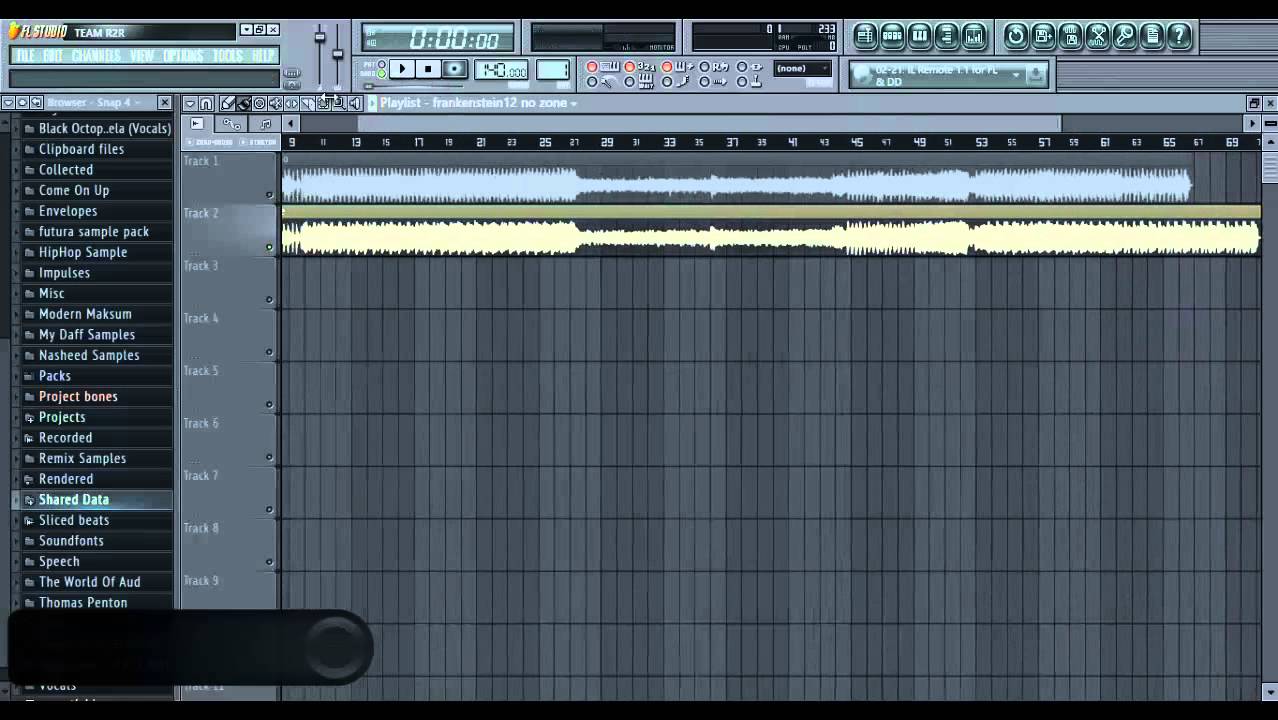Click the one-click recording microphone icon
This screenshot has width=1278, height=720.
pos(1124,37)
